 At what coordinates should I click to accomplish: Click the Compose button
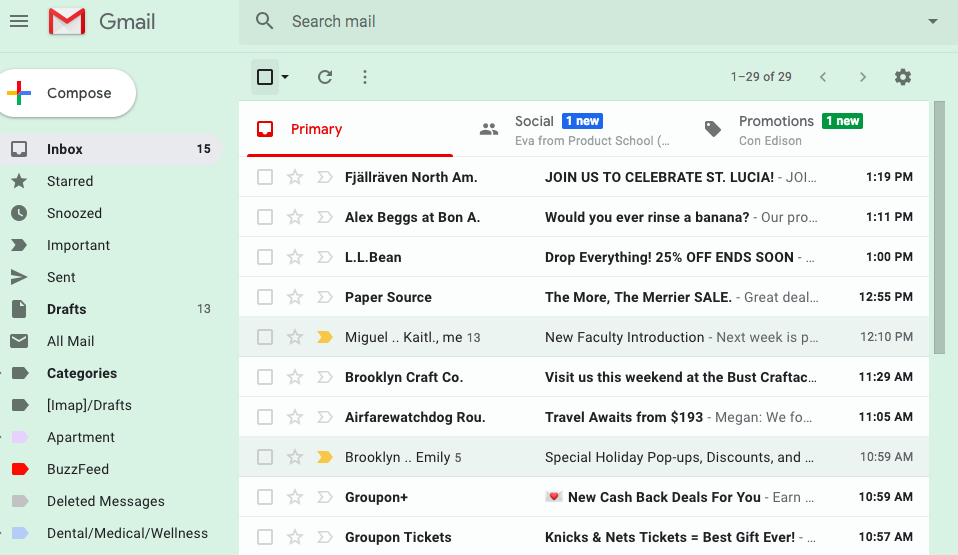68,93
